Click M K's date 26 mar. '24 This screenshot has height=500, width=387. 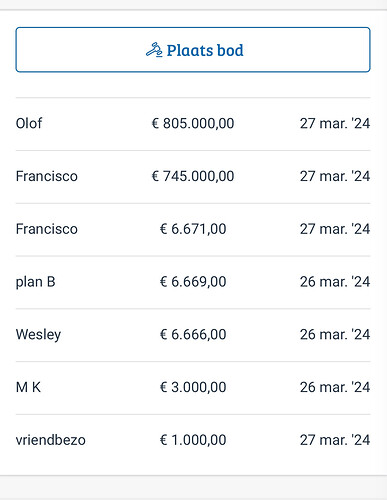[x=335, y=387]
